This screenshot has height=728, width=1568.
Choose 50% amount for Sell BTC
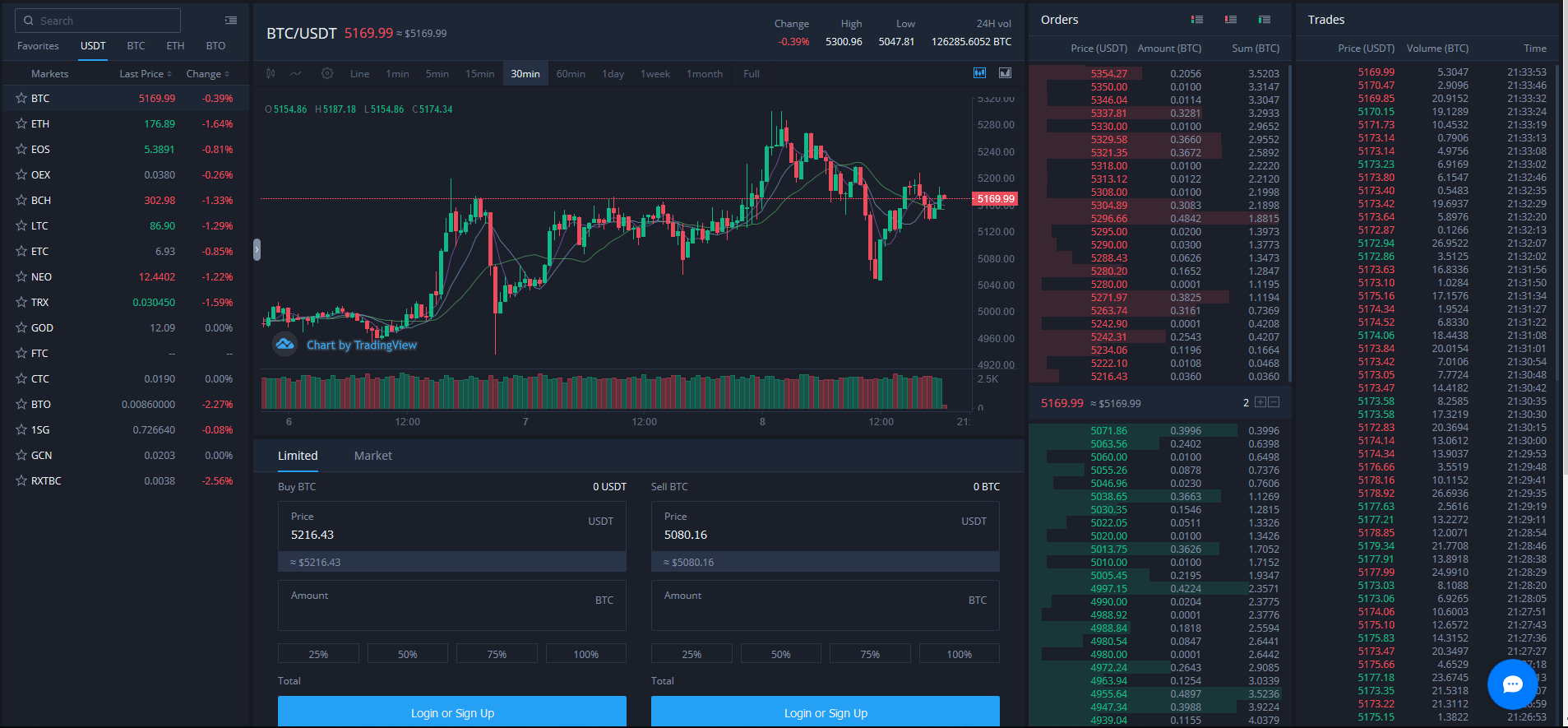[x=780, y=654]
